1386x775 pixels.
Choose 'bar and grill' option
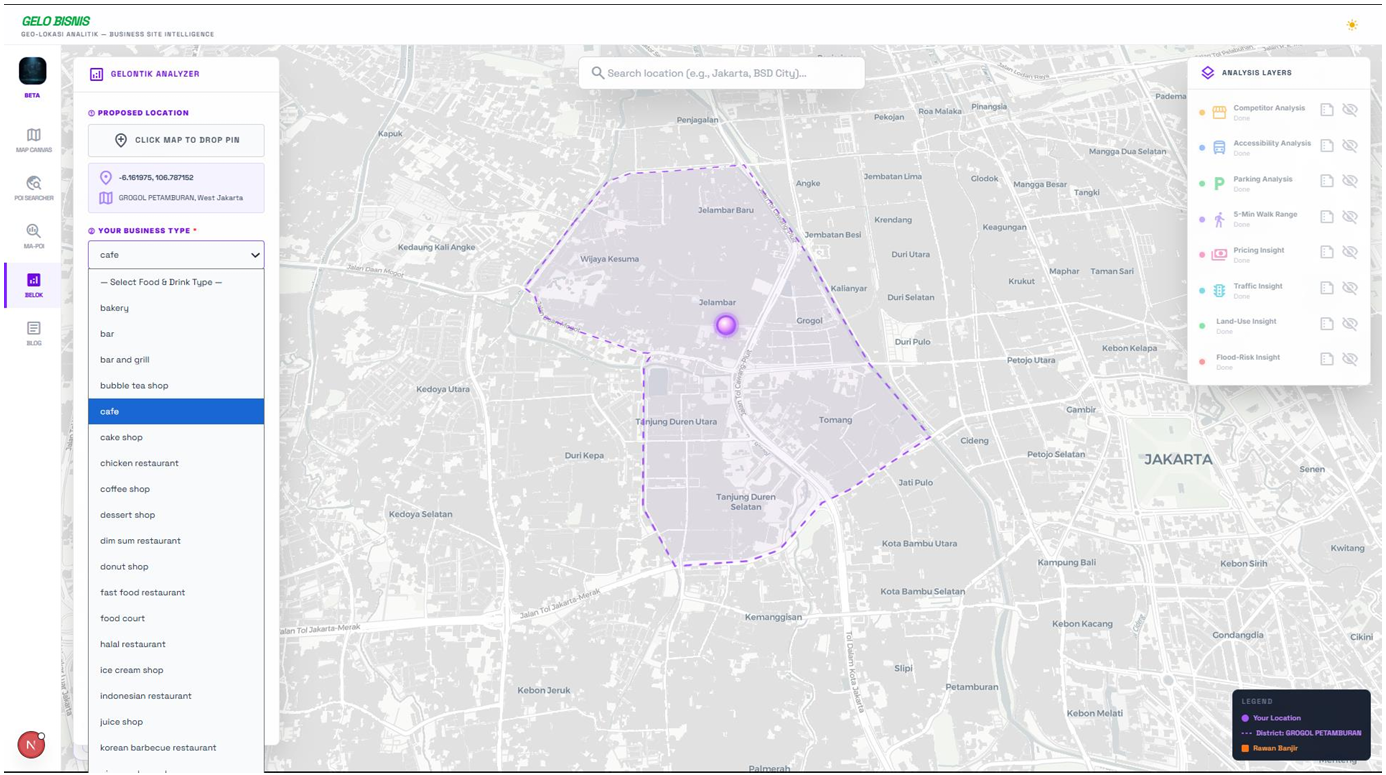pyautogui.click(x=176, y=360)
